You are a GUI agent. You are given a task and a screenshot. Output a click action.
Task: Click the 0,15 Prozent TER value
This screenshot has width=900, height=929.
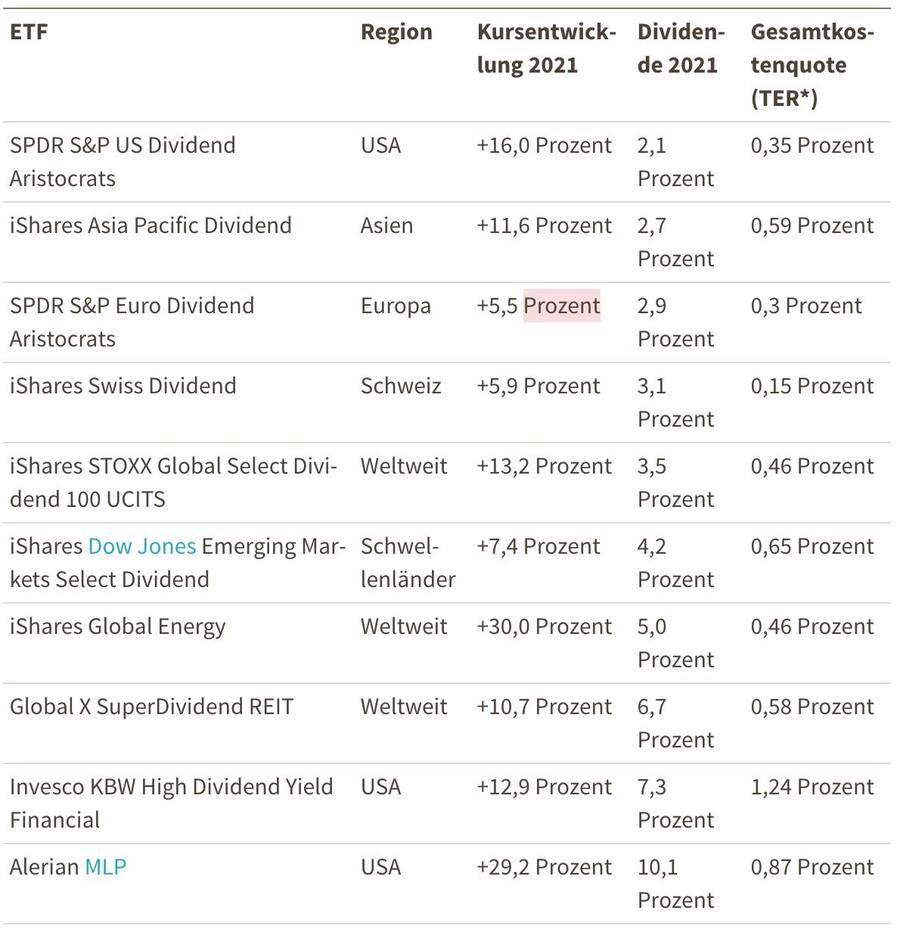pos(812,386)
